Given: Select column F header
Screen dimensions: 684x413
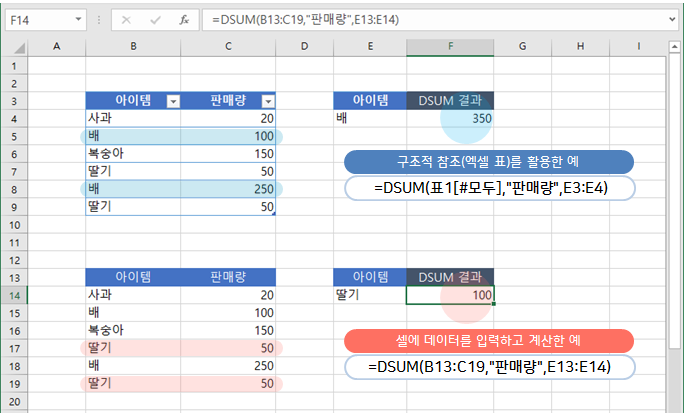Looking at the screenshot, I should point(450,46).
